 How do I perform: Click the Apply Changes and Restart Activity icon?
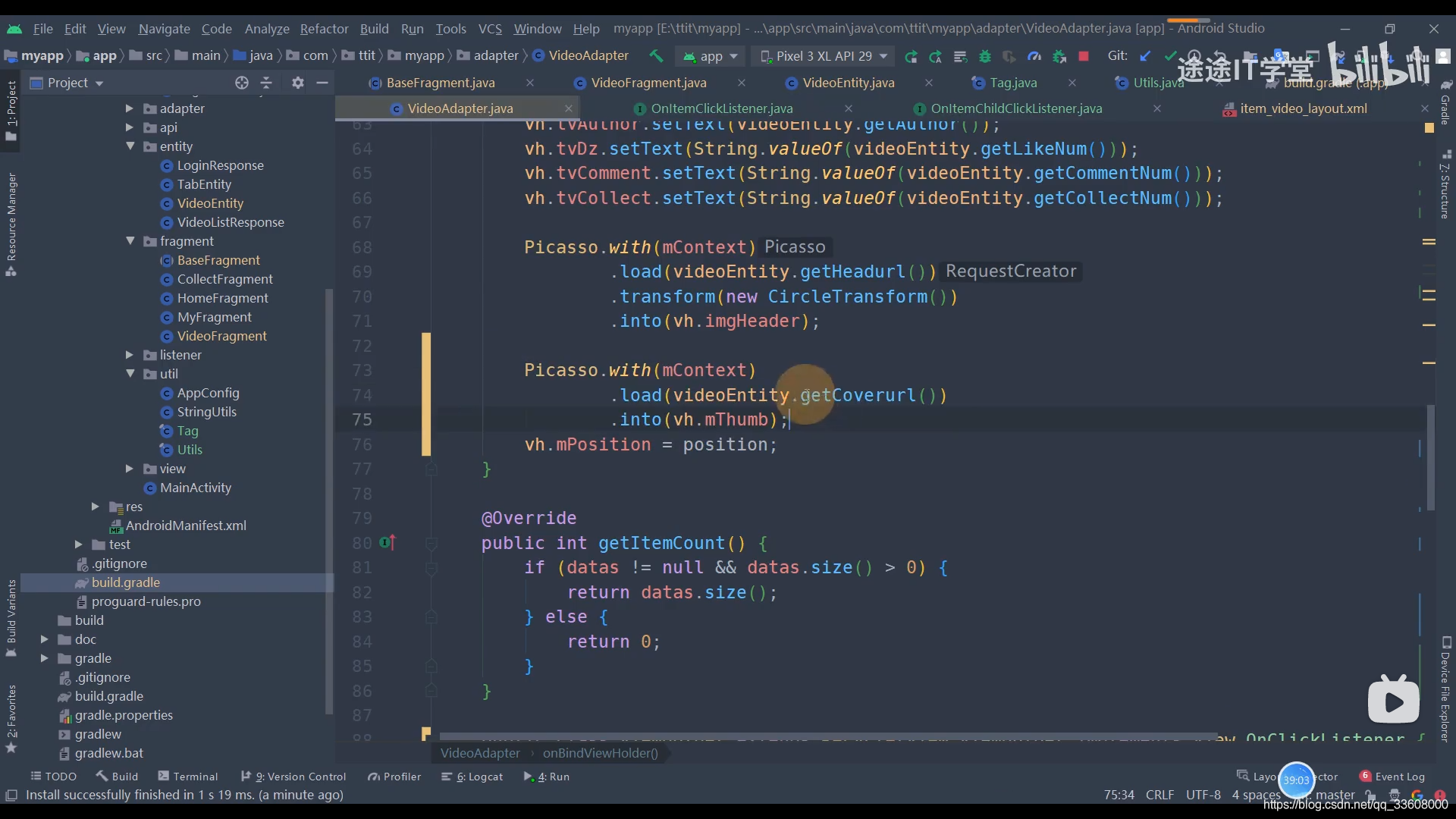click(936, 56)
